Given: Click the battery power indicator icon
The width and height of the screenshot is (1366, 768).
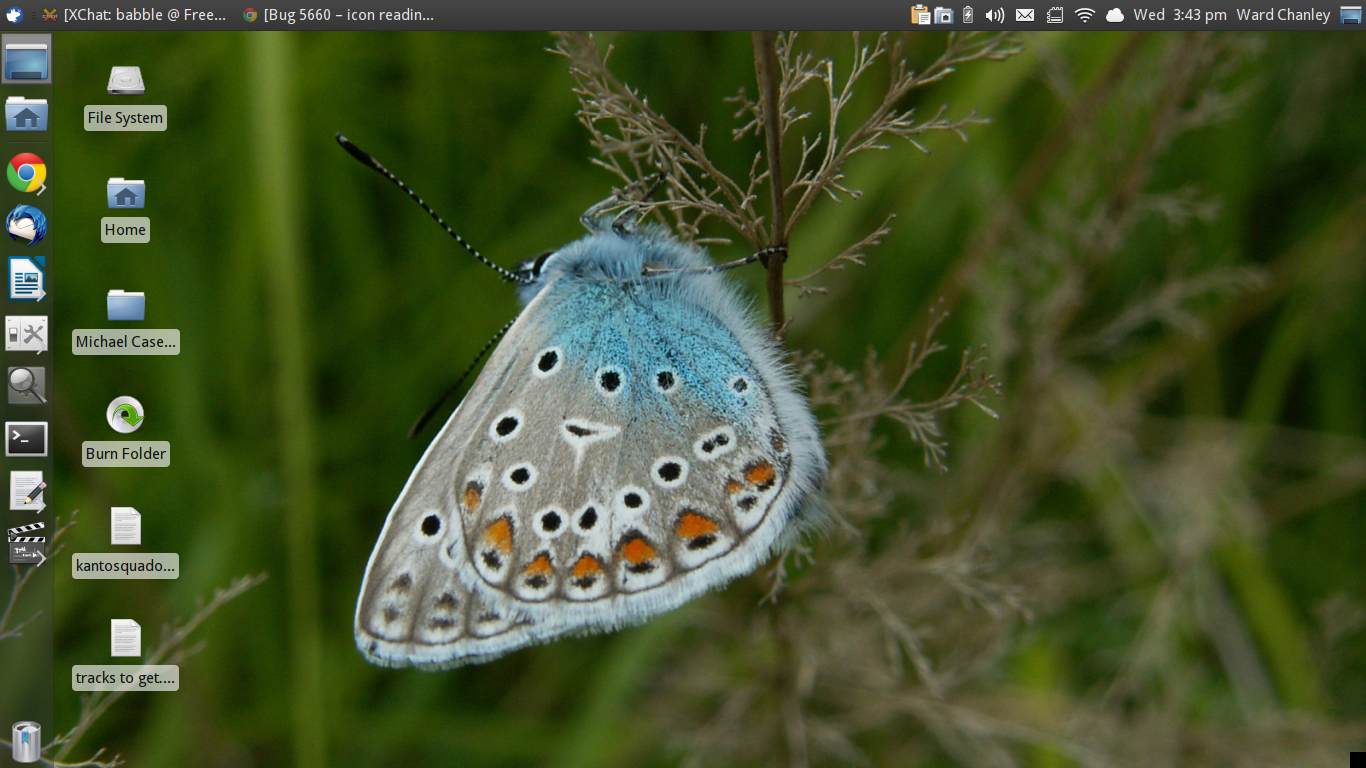Looking at the screenshot, I should [x=968, y=15].
